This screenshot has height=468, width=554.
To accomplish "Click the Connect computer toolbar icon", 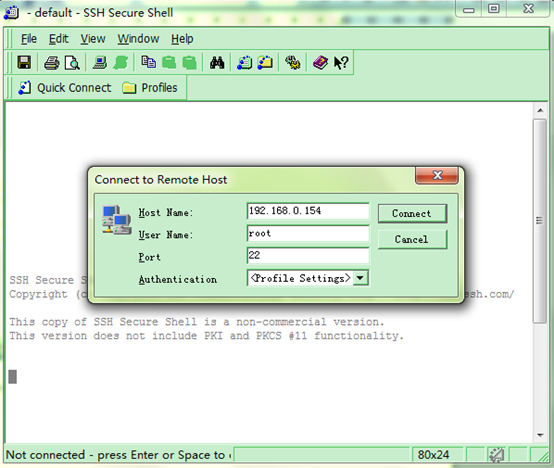I will (x=100, y=63).
